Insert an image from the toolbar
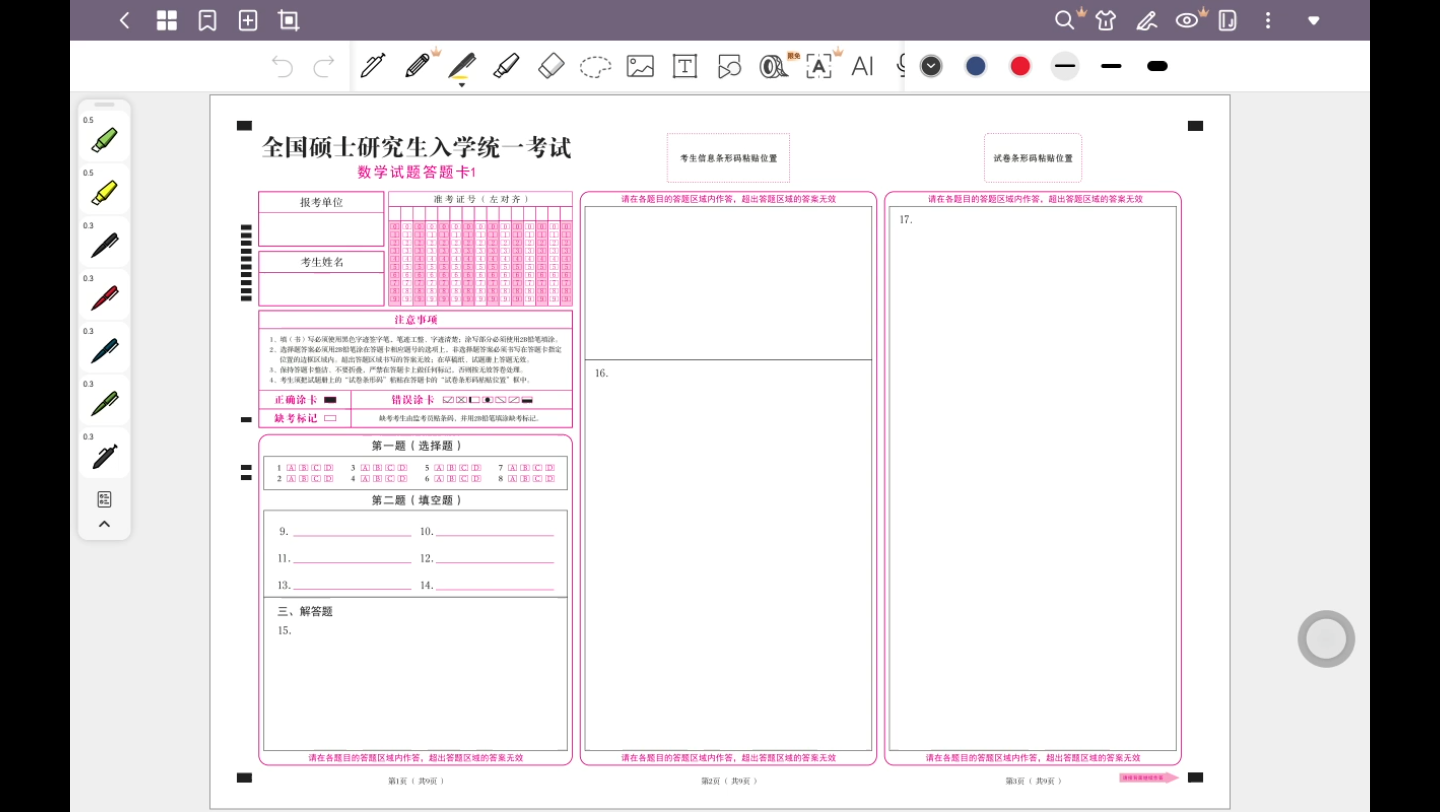 pos(640,66)
